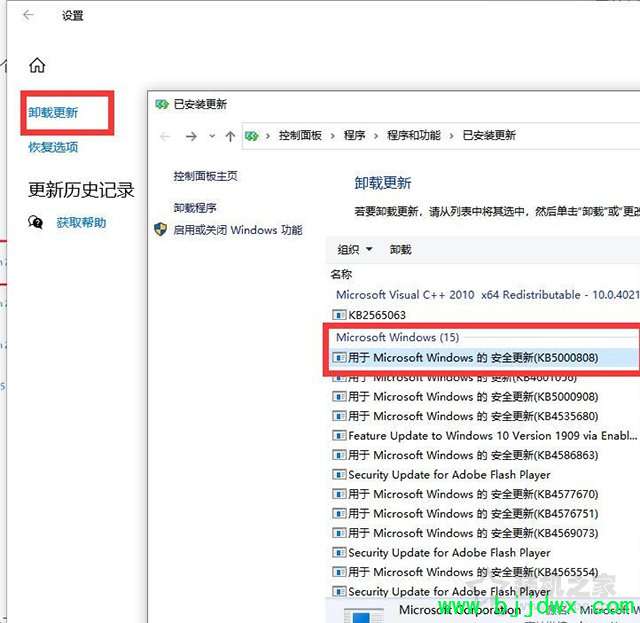
Task: Click the Settings back arrow
Action: click(28, 15)
